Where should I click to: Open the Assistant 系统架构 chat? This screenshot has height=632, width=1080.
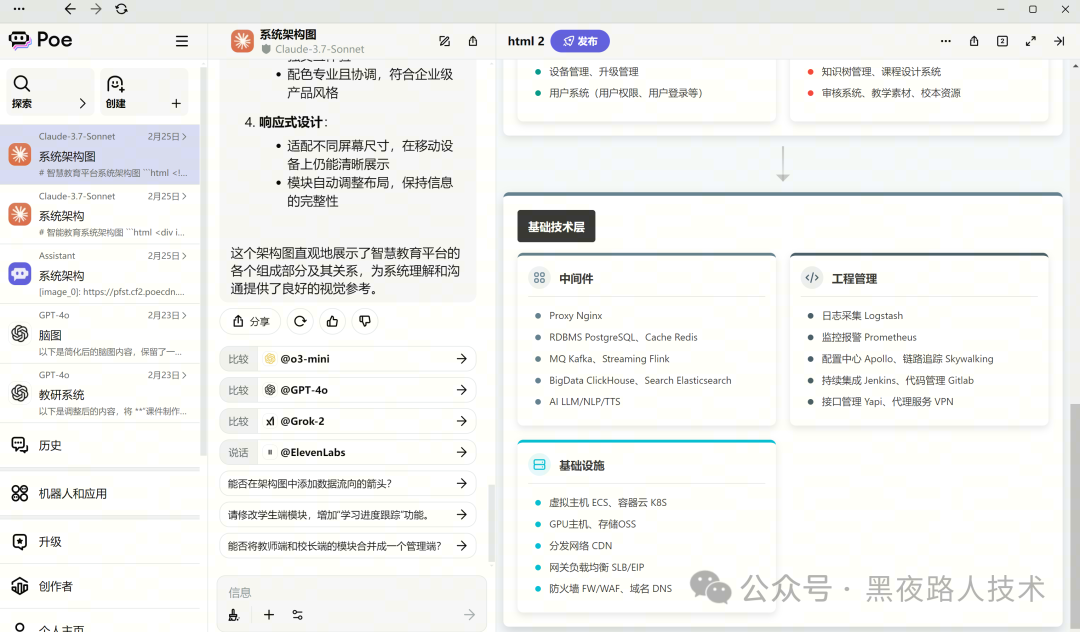[x=100, y=274]
